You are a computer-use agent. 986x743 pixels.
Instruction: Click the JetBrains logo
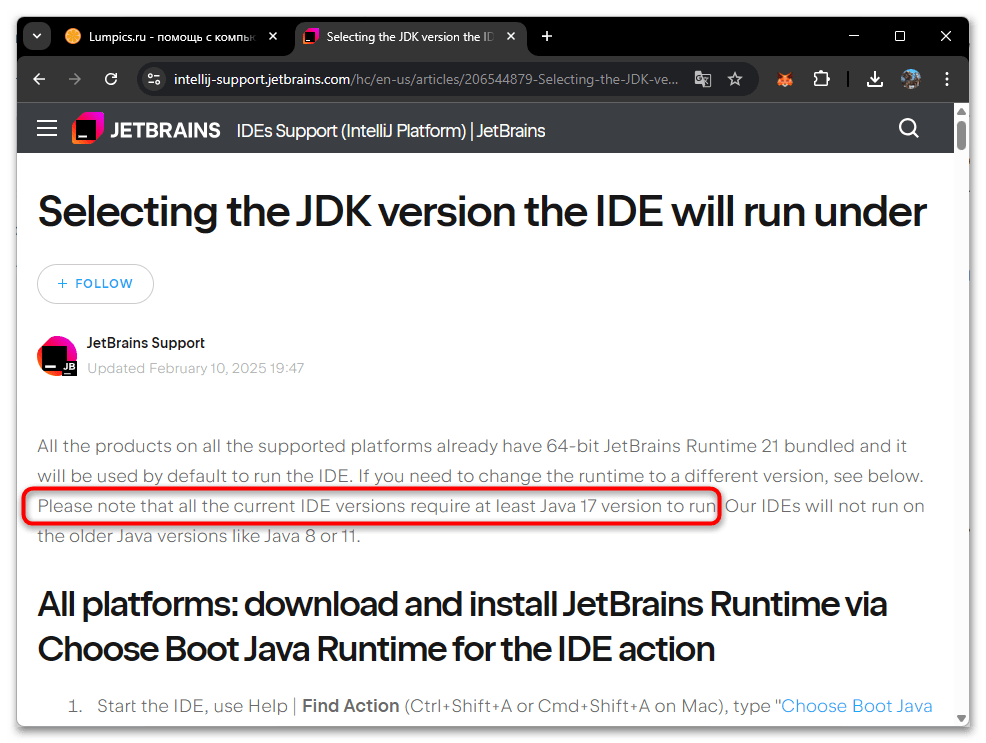pyautogui.click(x=146, y=129)
